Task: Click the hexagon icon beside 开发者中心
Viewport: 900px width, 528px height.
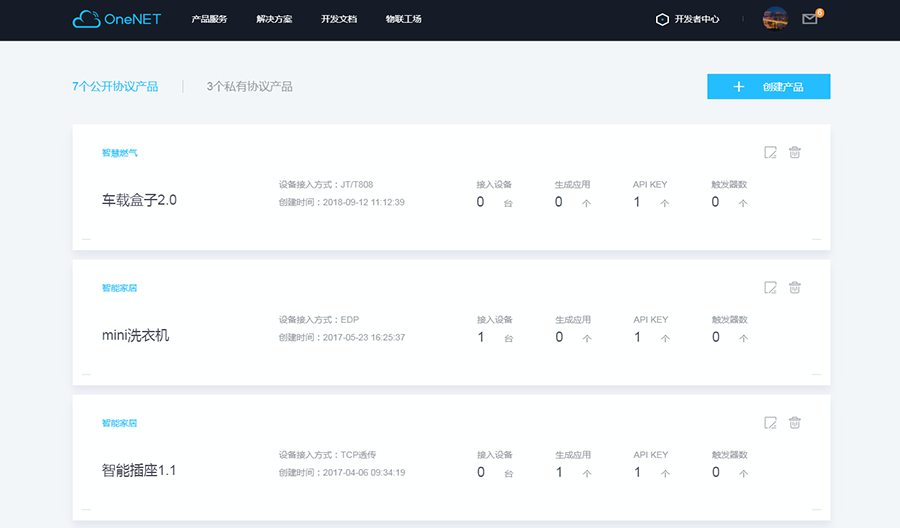Action: click(x=662, y=20)
